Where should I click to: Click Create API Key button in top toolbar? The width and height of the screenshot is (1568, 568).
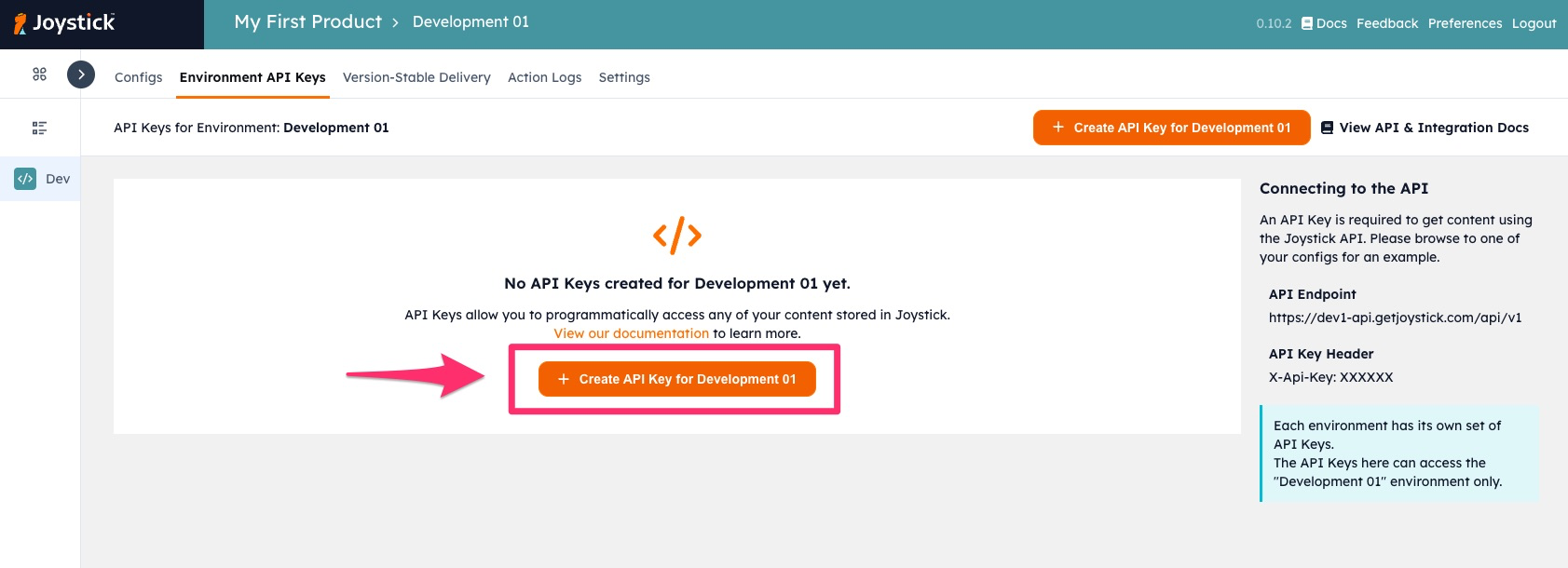[x=1172, y=128]
